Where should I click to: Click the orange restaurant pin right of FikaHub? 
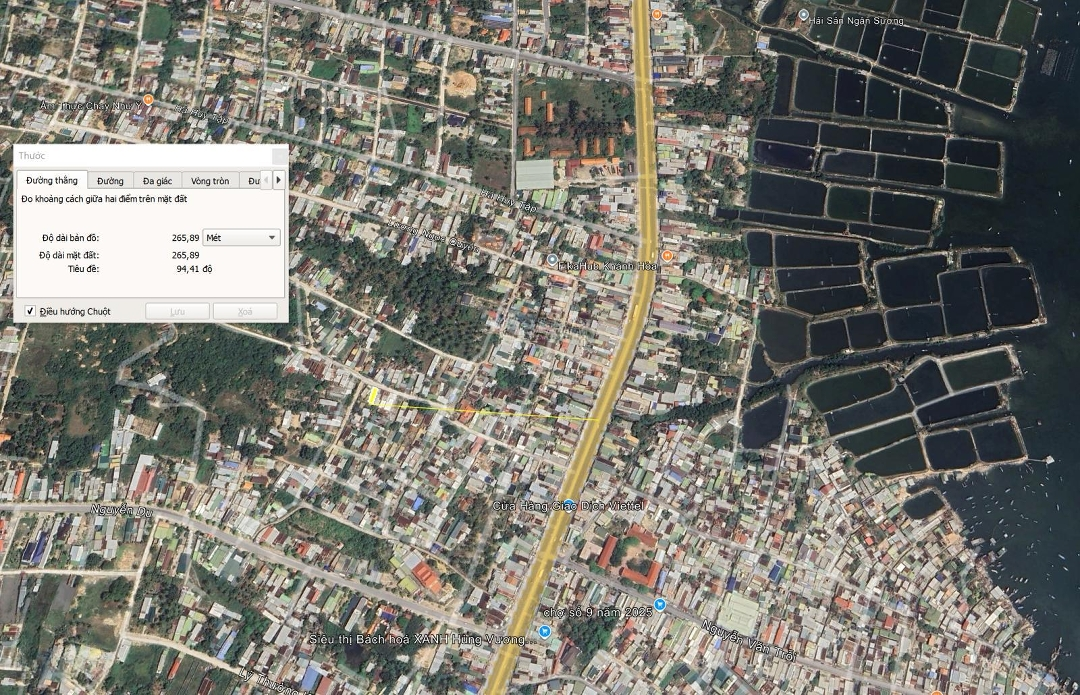pyautogui.click(x=668, y=257)
